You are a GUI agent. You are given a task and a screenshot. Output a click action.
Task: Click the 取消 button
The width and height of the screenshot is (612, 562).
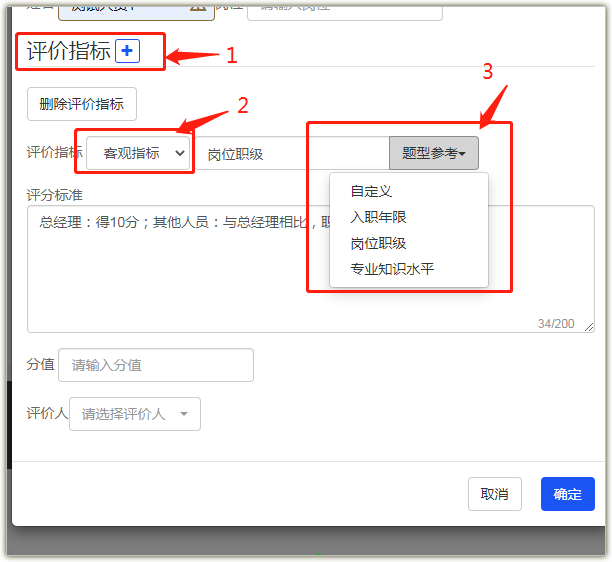pos(495,494)
